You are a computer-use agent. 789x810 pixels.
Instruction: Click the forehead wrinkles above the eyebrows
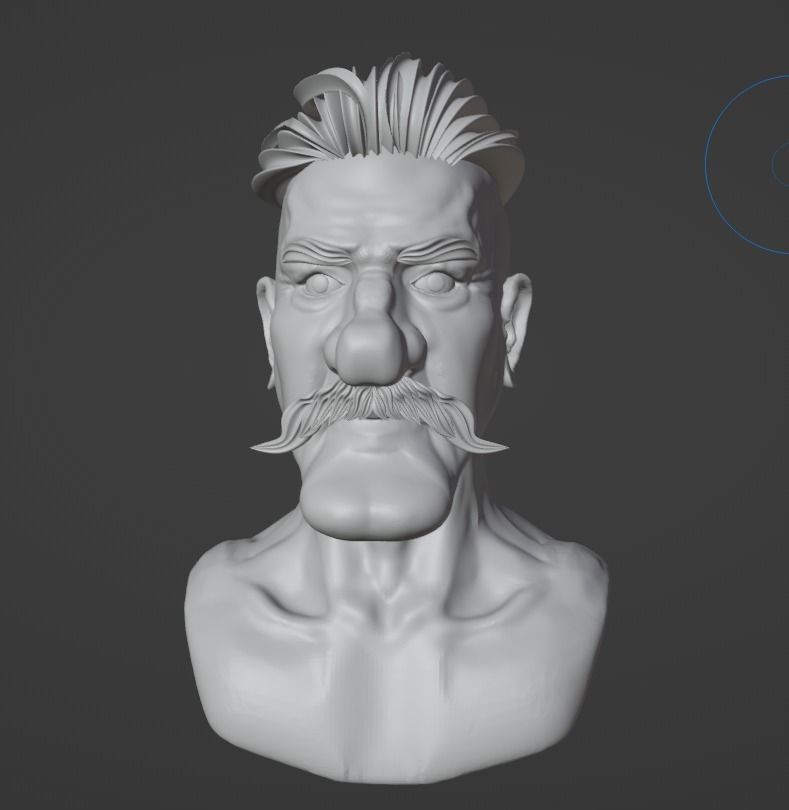[x=380, y=209]
